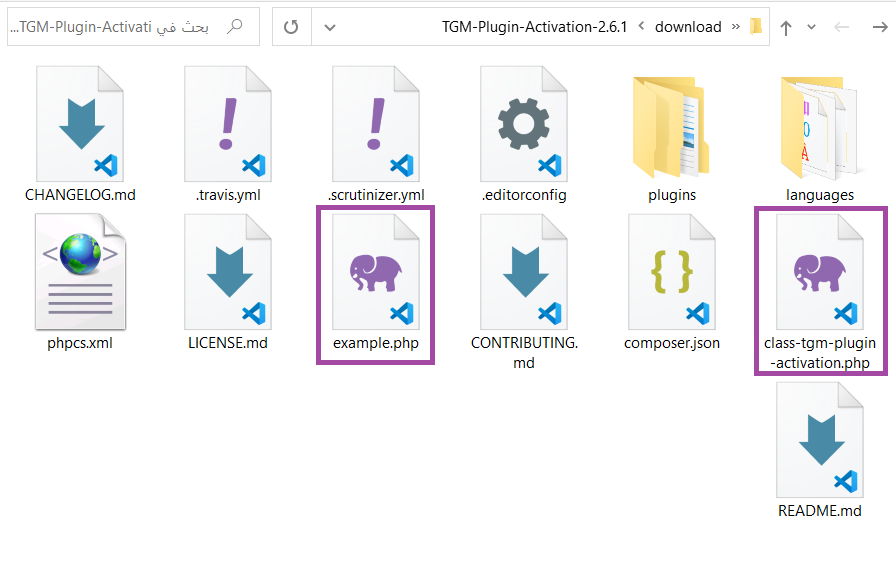Select the LICENSE.md file icon
This screenshot has height=561, width=896.
(228, 272)
